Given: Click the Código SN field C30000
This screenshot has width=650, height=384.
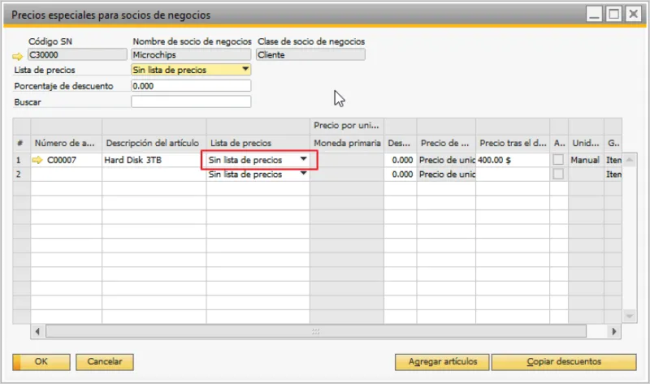Looking at the screenshot, I should click(77, 55).
